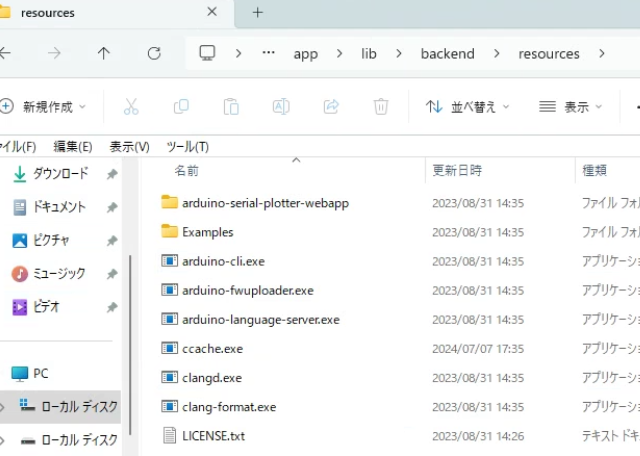Select clang-format.exe file name
This screenshot has height=456, width=640.
point(229,407)
